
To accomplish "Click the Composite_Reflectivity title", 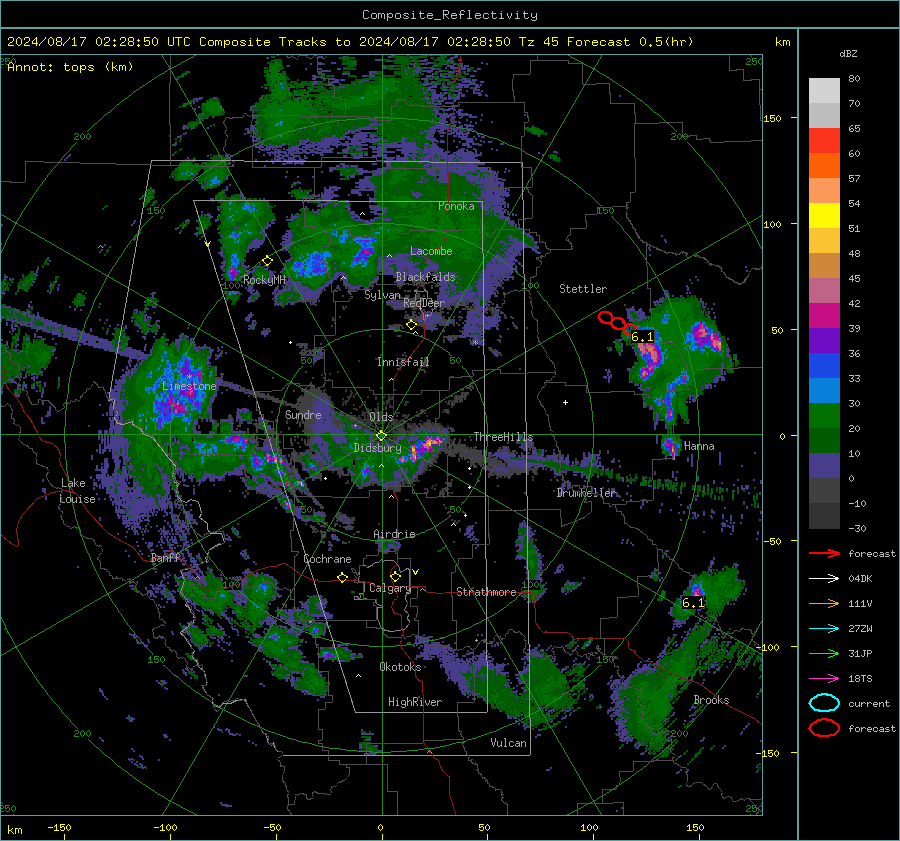I will pos(450,15).
